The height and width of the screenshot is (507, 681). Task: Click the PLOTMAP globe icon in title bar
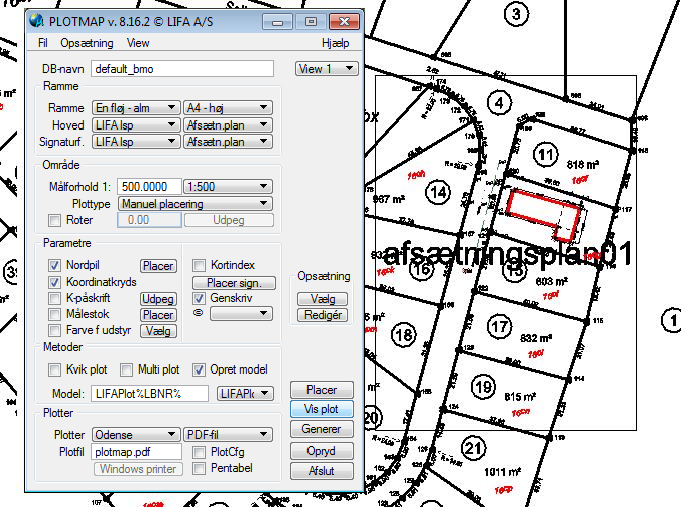tap(36, 20)
